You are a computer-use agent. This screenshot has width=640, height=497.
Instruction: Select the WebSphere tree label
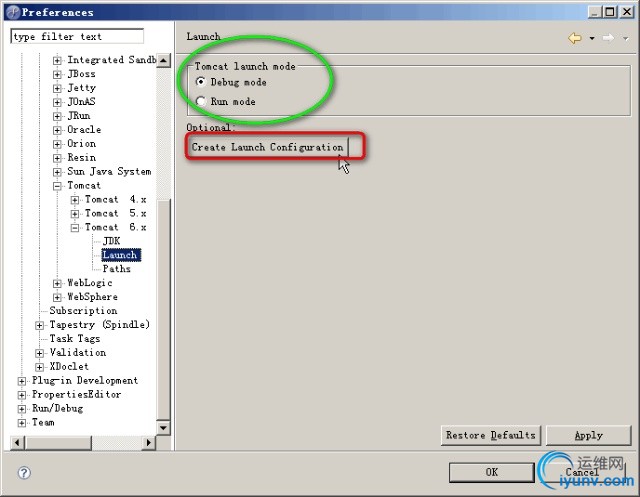click(x=92, y=297)
